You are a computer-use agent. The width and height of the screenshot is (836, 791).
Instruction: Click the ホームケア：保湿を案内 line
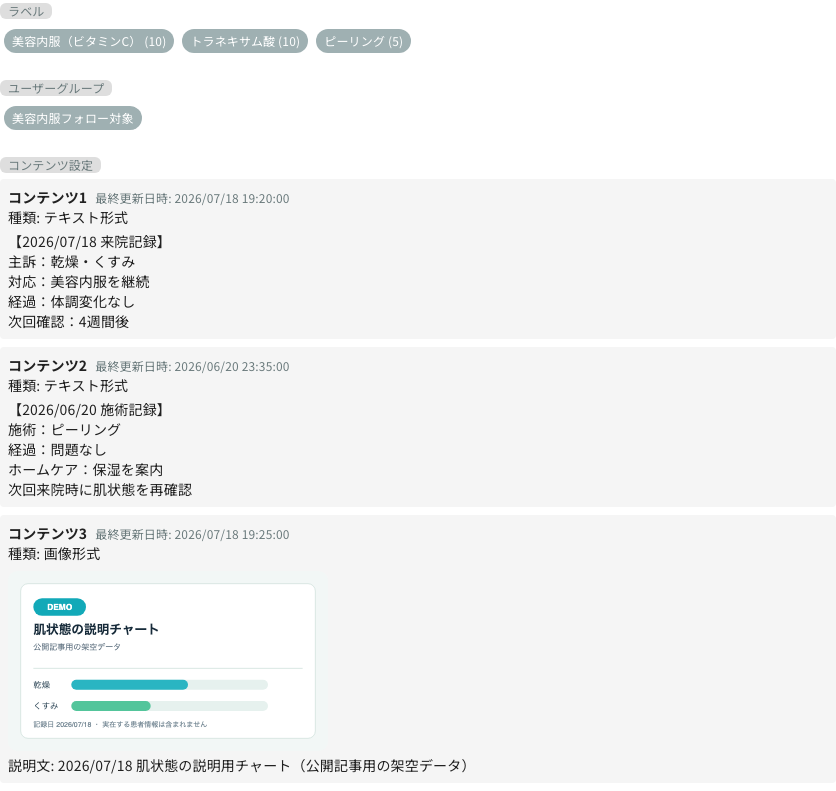tap(86, 470)
